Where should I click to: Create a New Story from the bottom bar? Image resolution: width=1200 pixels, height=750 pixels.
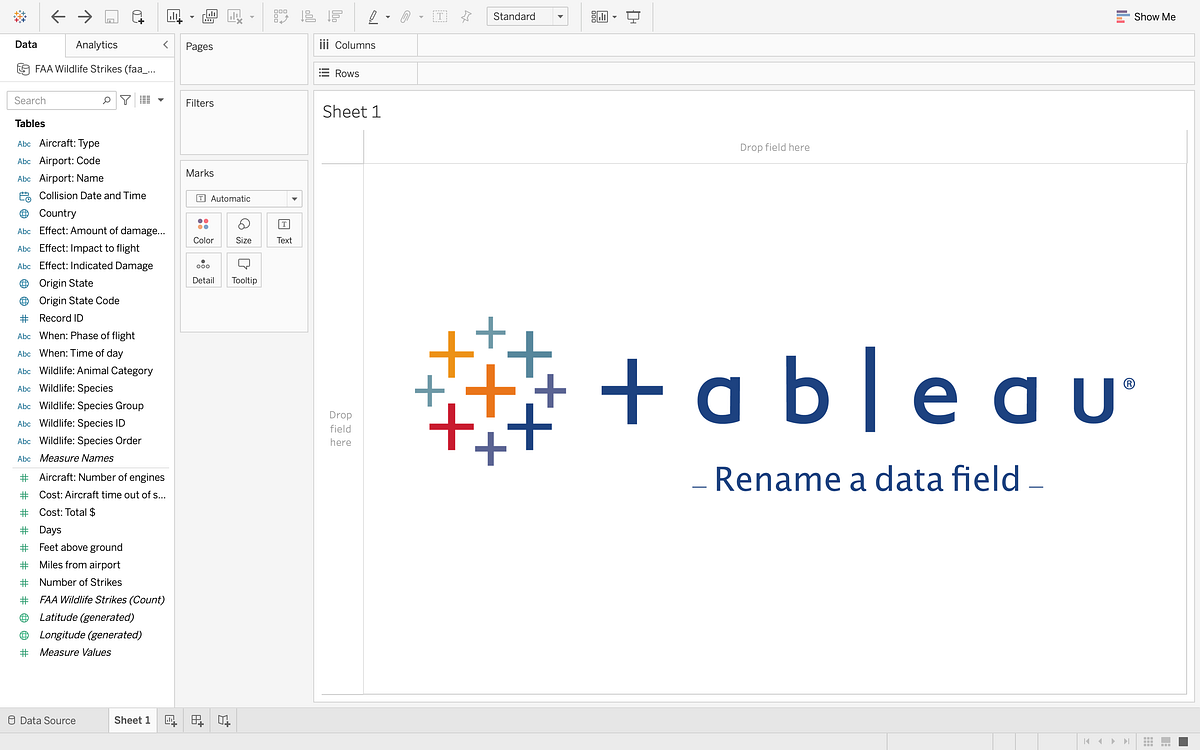point(223,720)
